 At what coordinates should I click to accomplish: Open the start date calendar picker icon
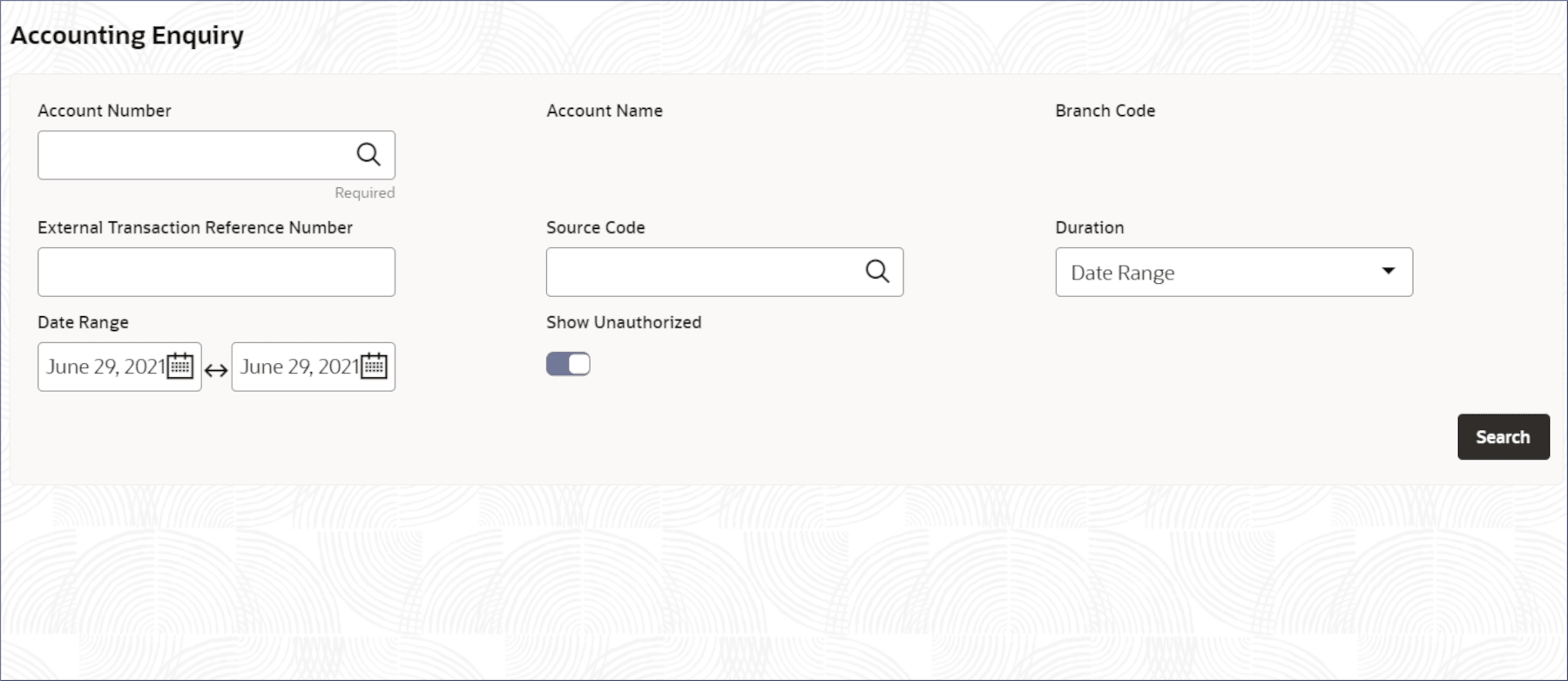180,367
